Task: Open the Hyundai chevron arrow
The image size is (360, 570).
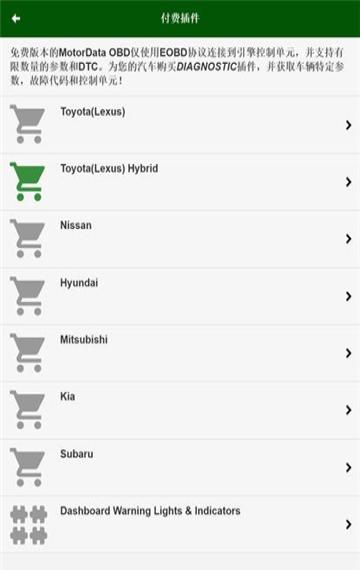Action: [348, 296]
